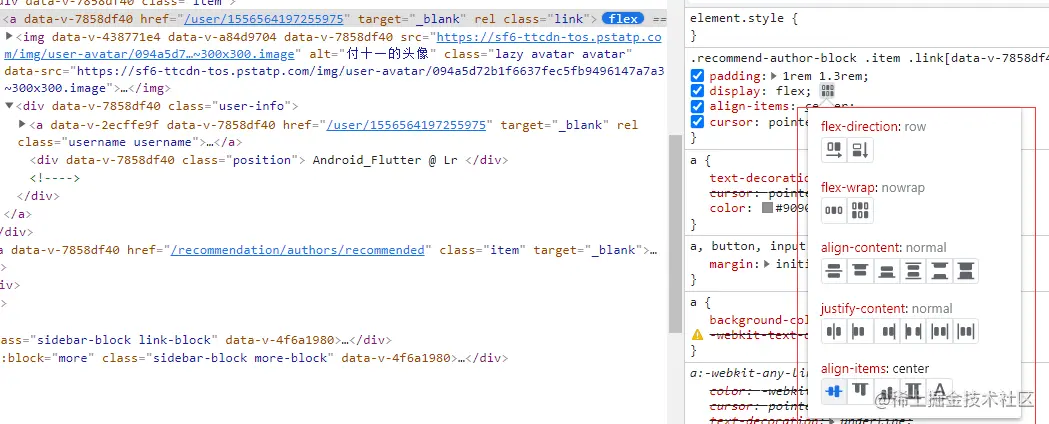1049x424 pixels.
Task: Click the flex badge on the anchor element
Action: coord(623,19)
